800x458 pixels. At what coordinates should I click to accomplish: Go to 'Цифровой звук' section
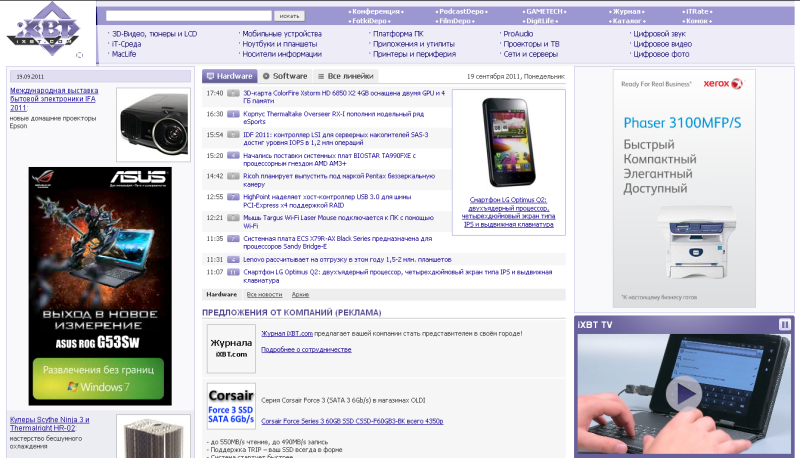659,34
